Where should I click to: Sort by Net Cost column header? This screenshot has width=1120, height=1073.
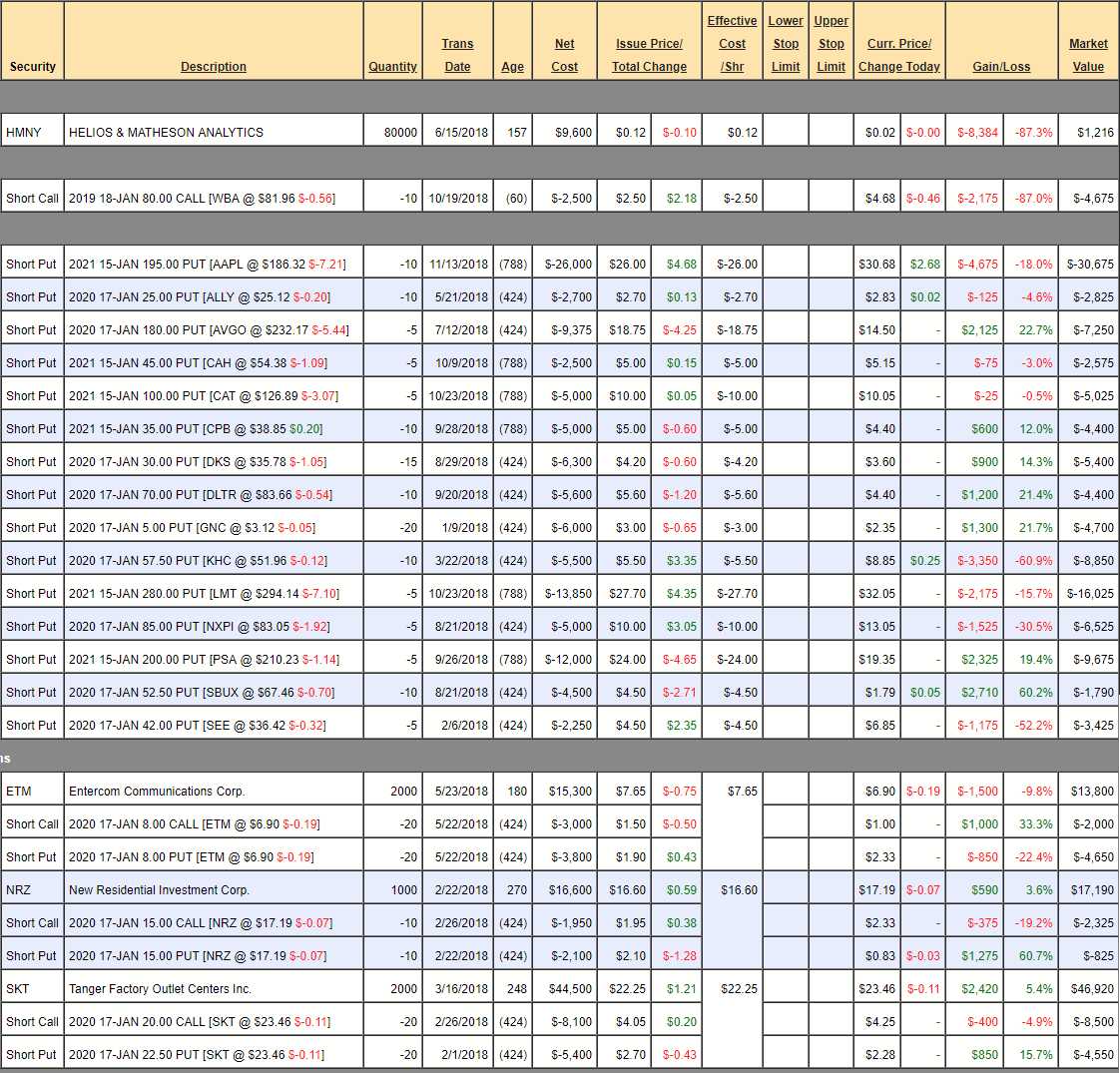pos(564,55)
